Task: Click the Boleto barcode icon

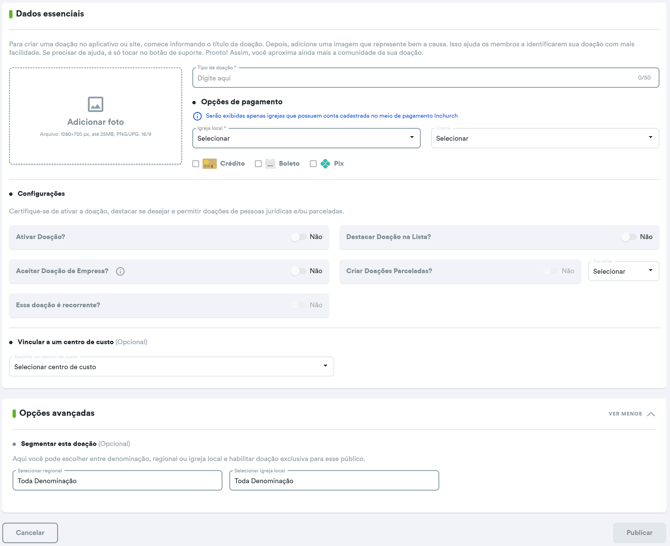Action: [270, 164]
